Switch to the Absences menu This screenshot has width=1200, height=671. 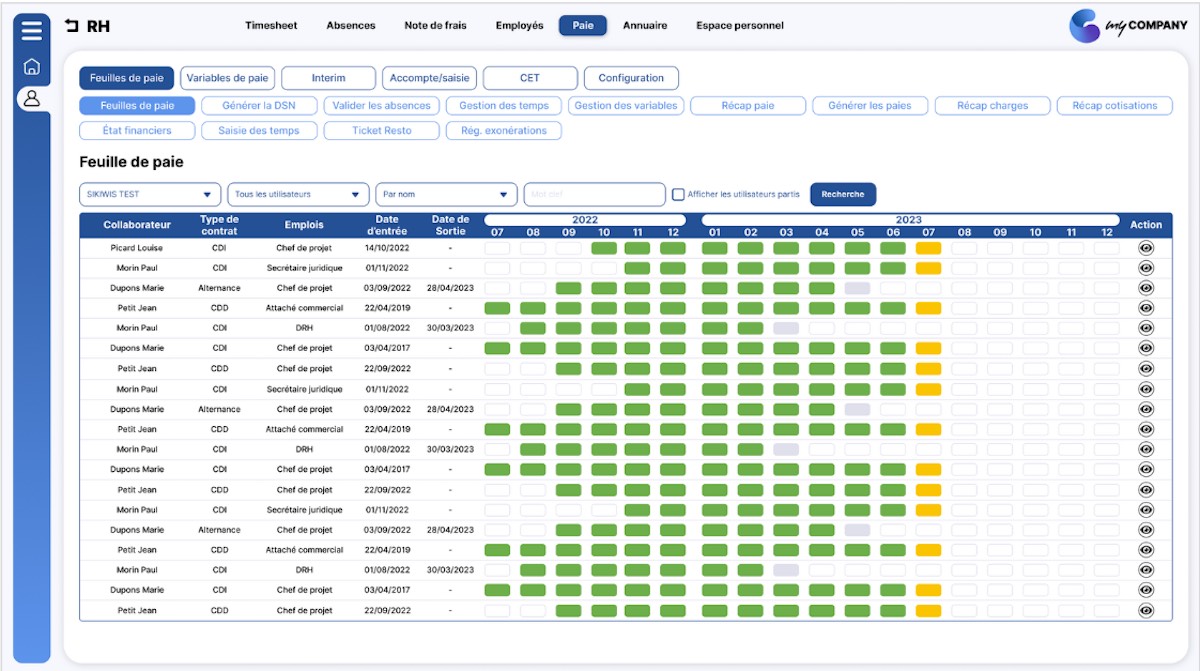(x=350, y=26)
